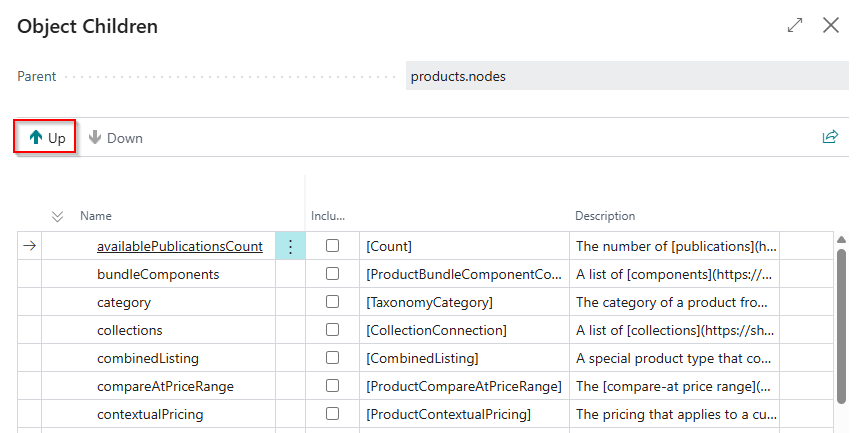Click the Inclu... column header
This screenshot has width=859, height=433.
328,216
